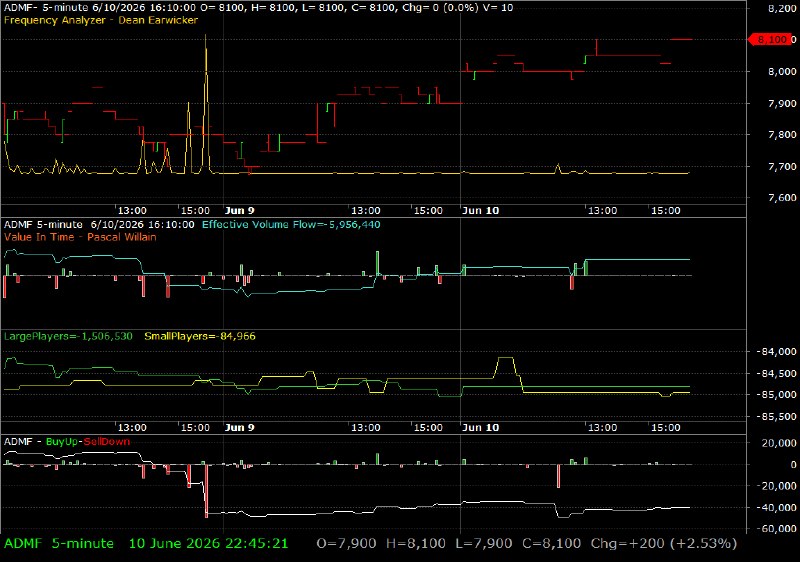The width and height of the screenshot is (800, 562).
Task: Click the -85,000 axis label
Action: [776, 395]
